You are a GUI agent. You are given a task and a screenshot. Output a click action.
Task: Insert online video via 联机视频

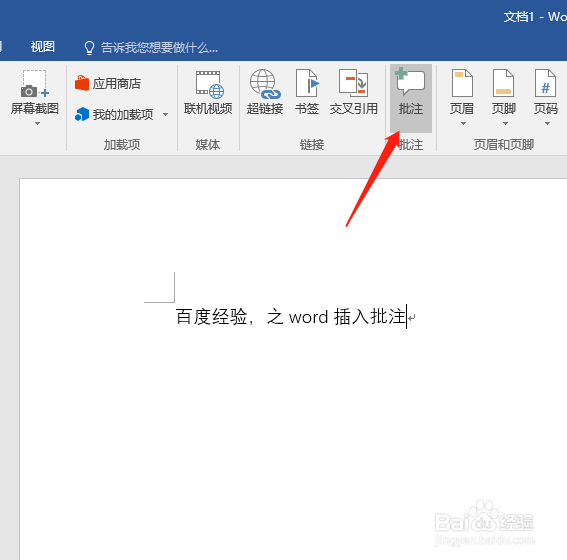pos(208,93)
